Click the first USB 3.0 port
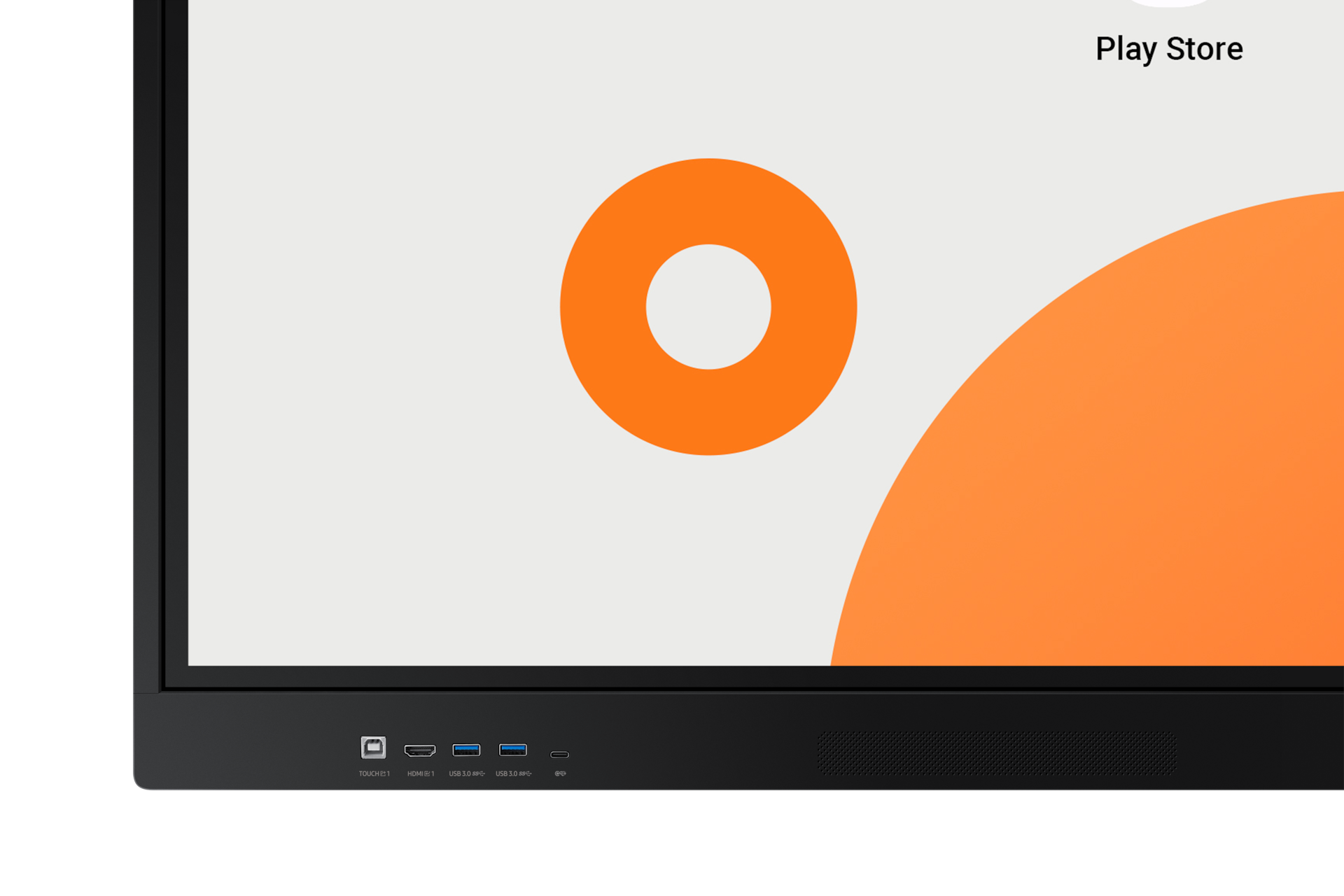Viewport: 1344px width, 896px height. [x=466, y=750]
